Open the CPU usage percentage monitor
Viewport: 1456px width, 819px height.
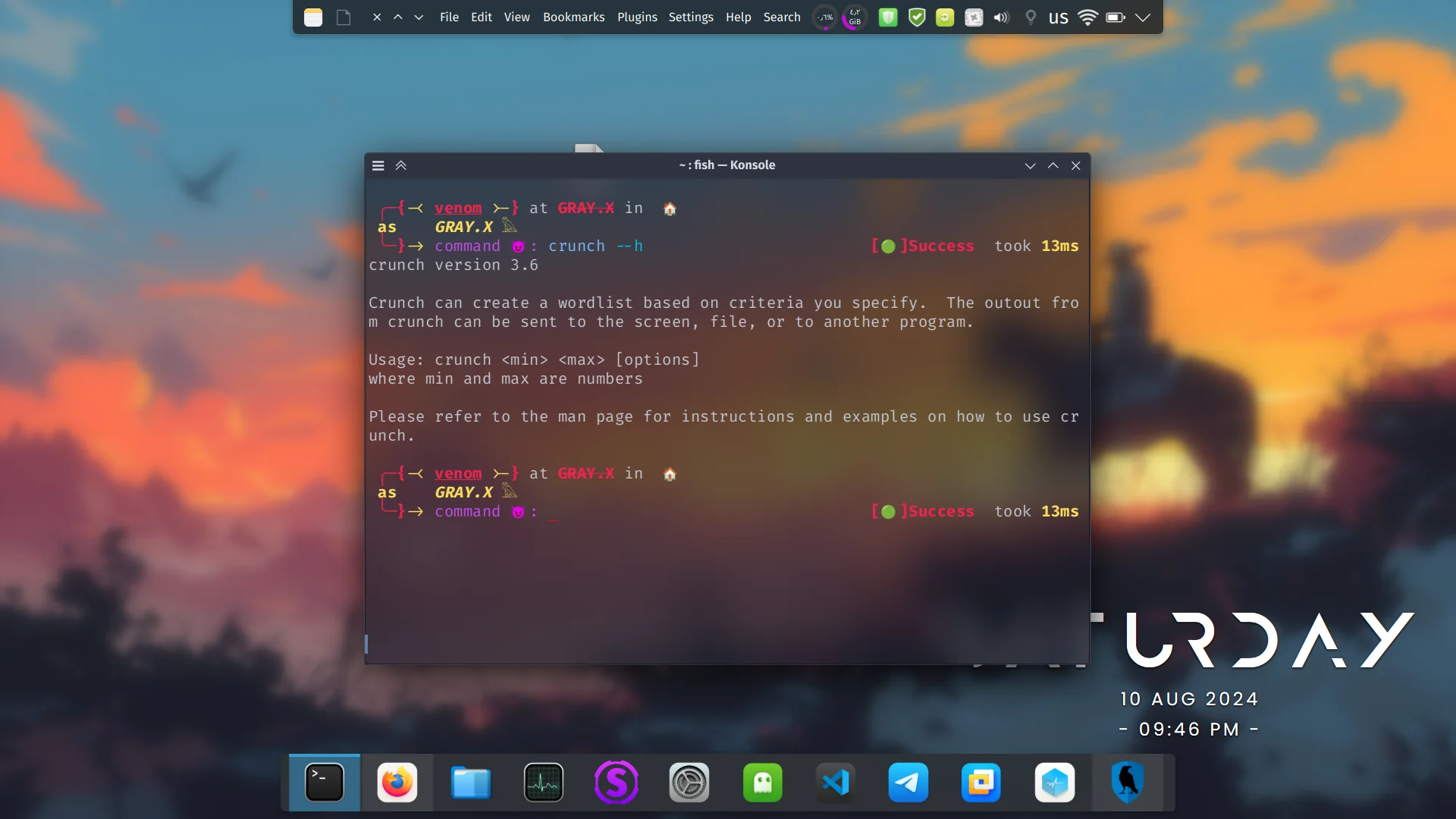(825, 17)
